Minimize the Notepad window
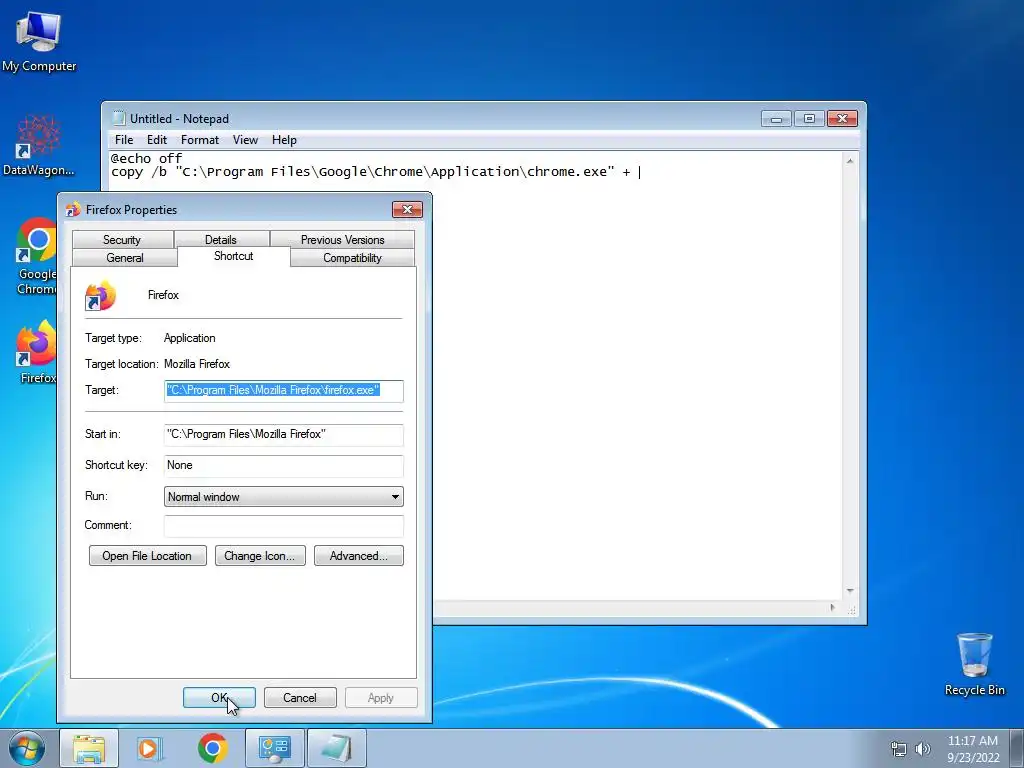Screen dimensions: 1024x768 pos(776,119)
